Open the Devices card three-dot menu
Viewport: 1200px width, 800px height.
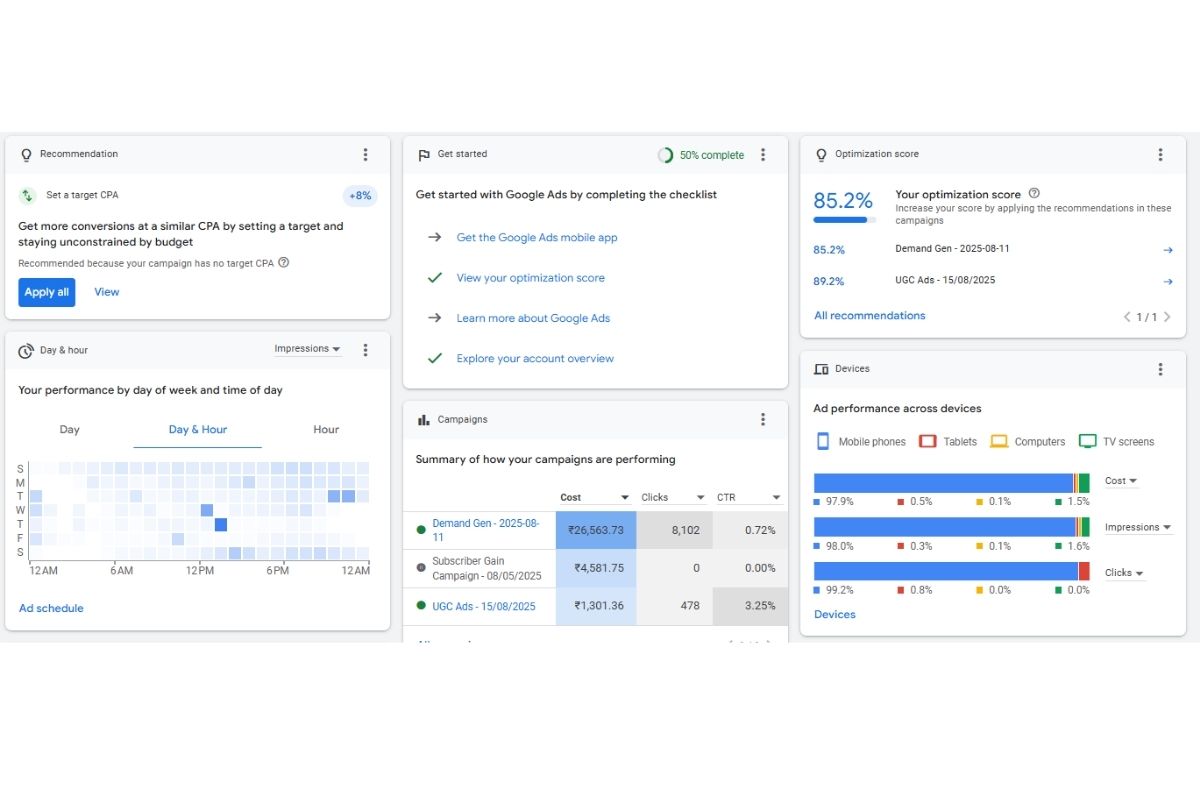pos(1160,369)
